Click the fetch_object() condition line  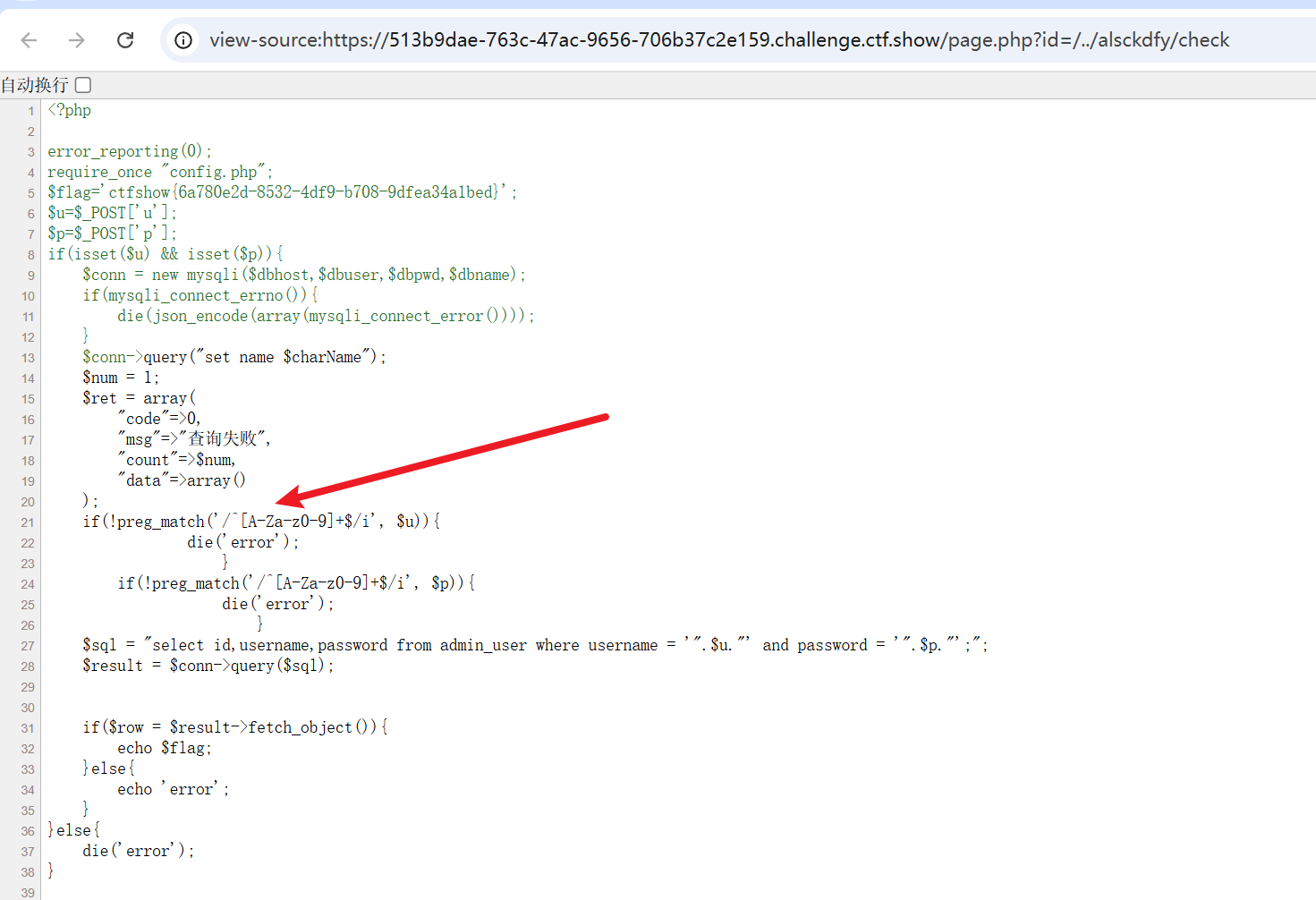pyautogui.click(x=235, y=727)
